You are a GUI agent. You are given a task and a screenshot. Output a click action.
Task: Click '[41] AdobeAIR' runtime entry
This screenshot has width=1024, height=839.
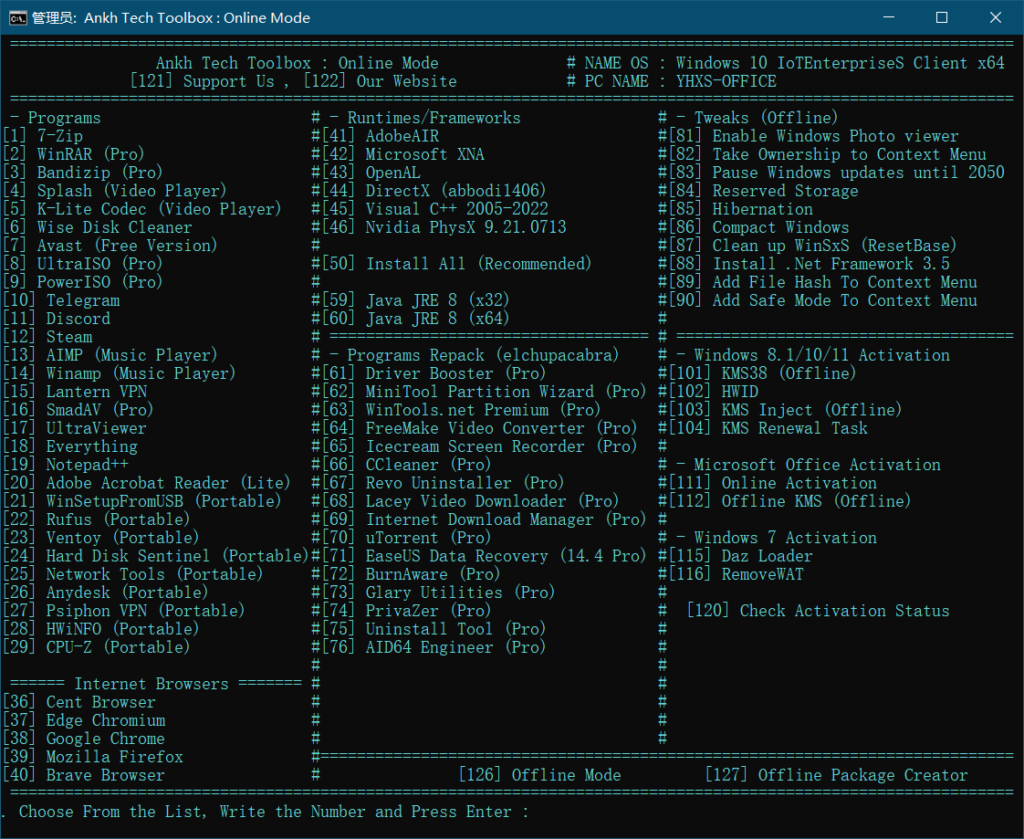click(x=380, y=136)
